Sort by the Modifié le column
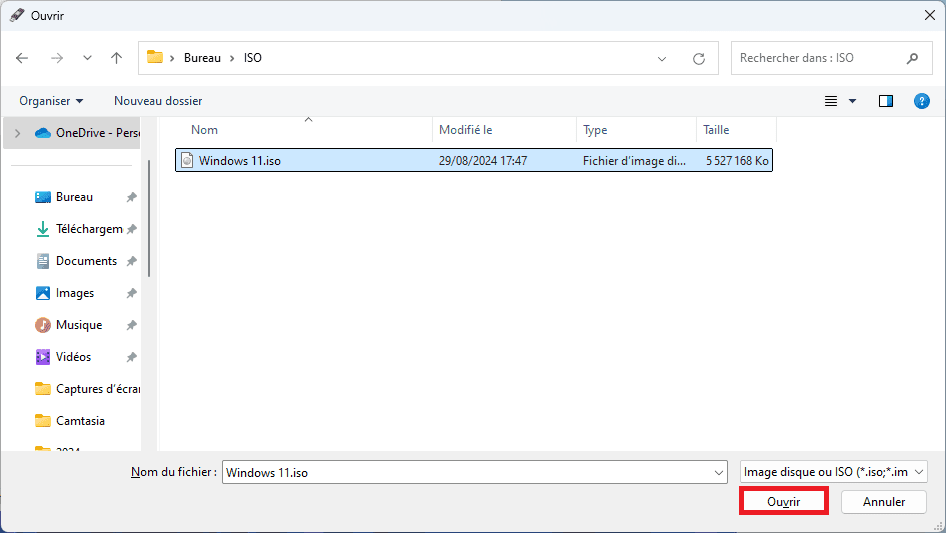 pos(465,130)
